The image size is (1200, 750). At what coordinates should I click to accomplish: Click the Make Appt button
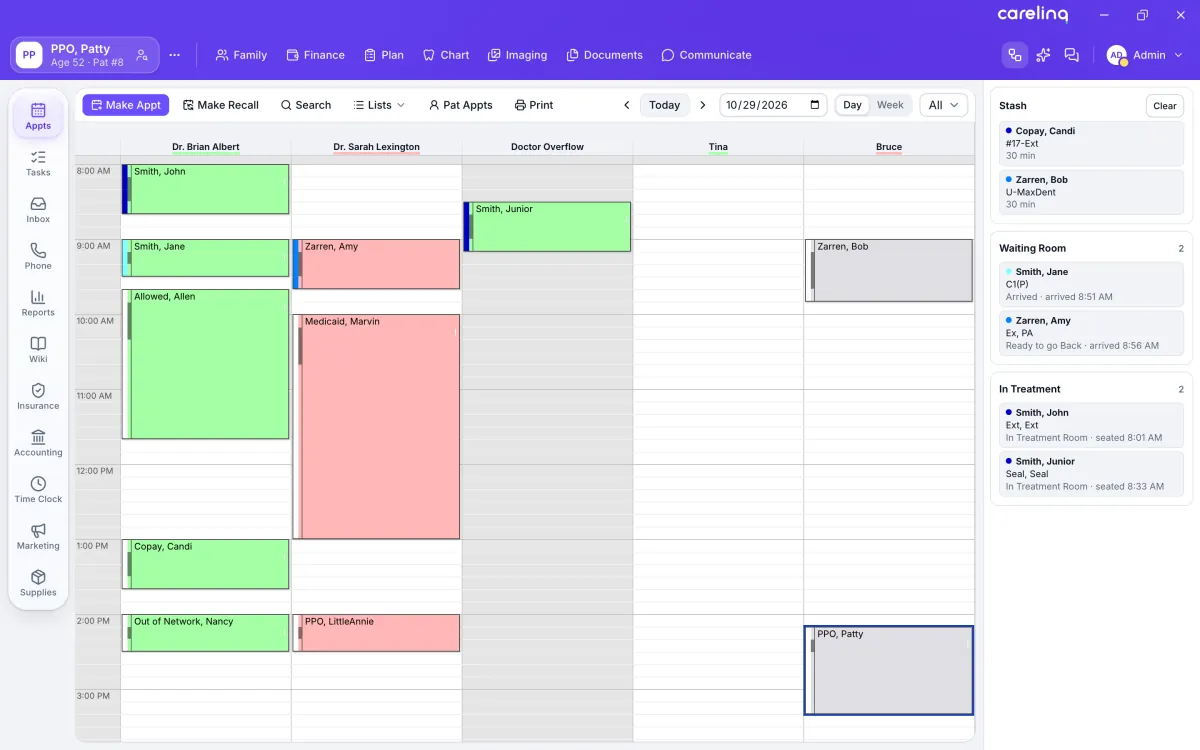click(x=126, y=105)
